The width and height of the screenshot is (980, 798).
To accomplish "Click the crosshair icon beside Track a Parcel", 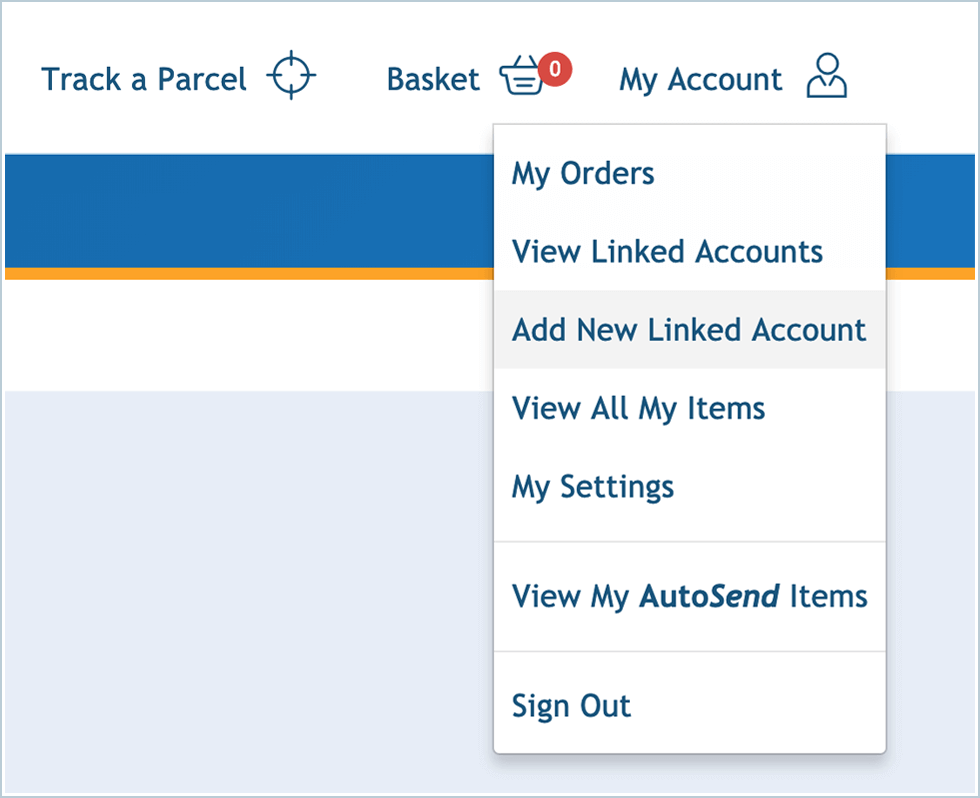I will click(291, 75).
